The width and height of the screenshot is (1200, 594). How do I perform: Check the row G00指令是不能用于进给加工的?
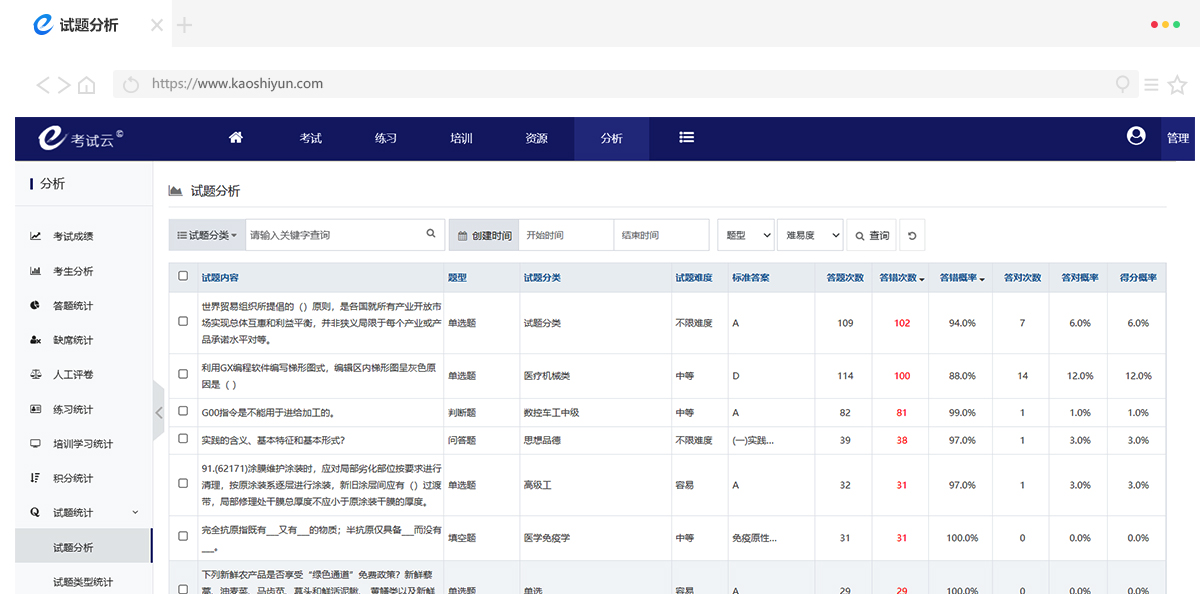coord(183,411)
